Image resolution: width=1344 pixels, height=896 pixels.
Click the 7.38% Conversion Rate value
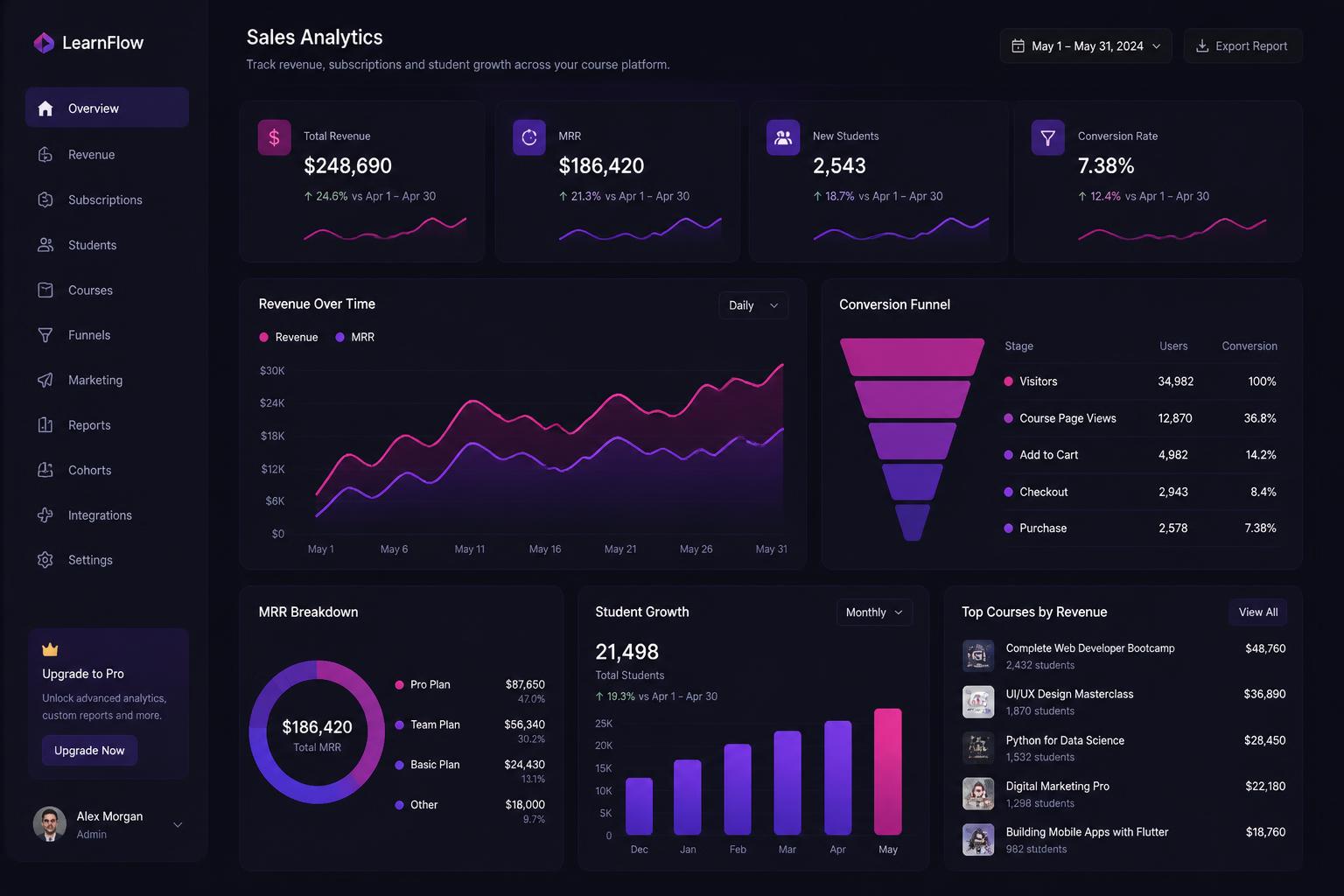click(1106, 166)
